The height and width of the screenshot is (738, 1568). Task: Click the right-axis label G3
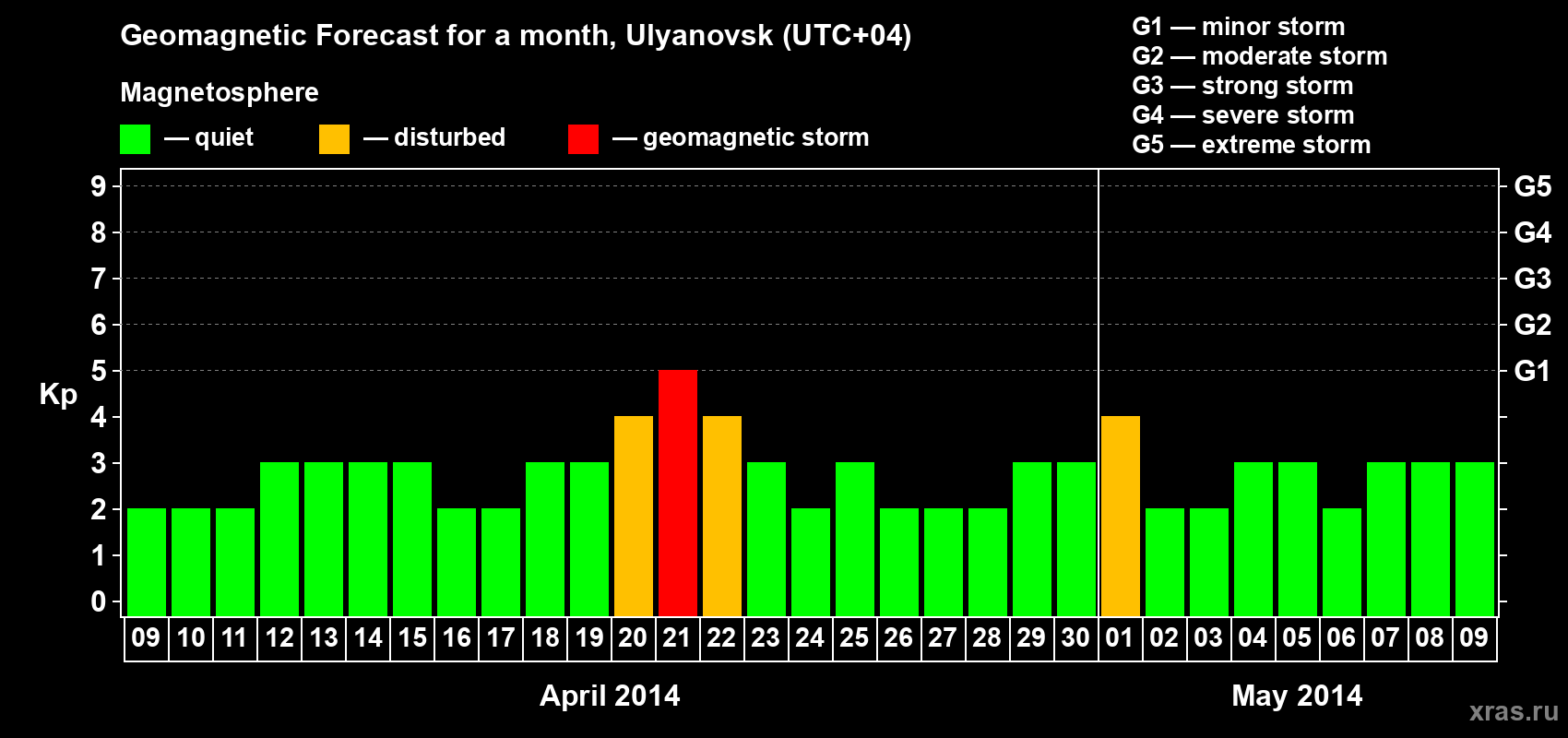[1533, 279]
